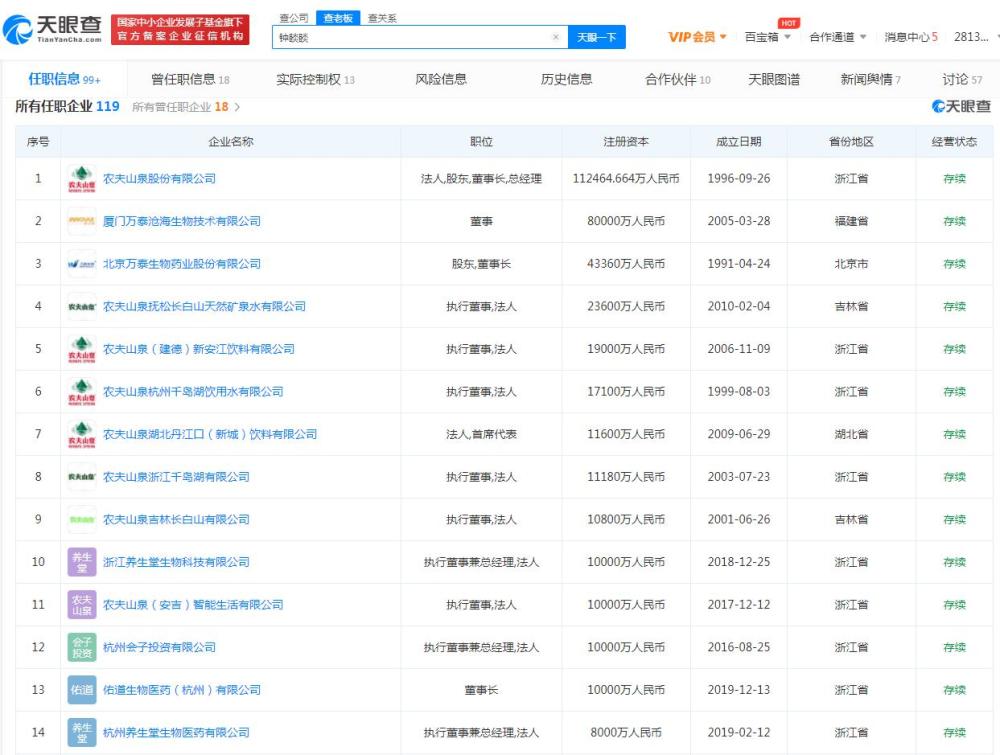
Task: Select the registered capital 112464.664万人民币
Action: pyautogui.click(x=626, y=179)
